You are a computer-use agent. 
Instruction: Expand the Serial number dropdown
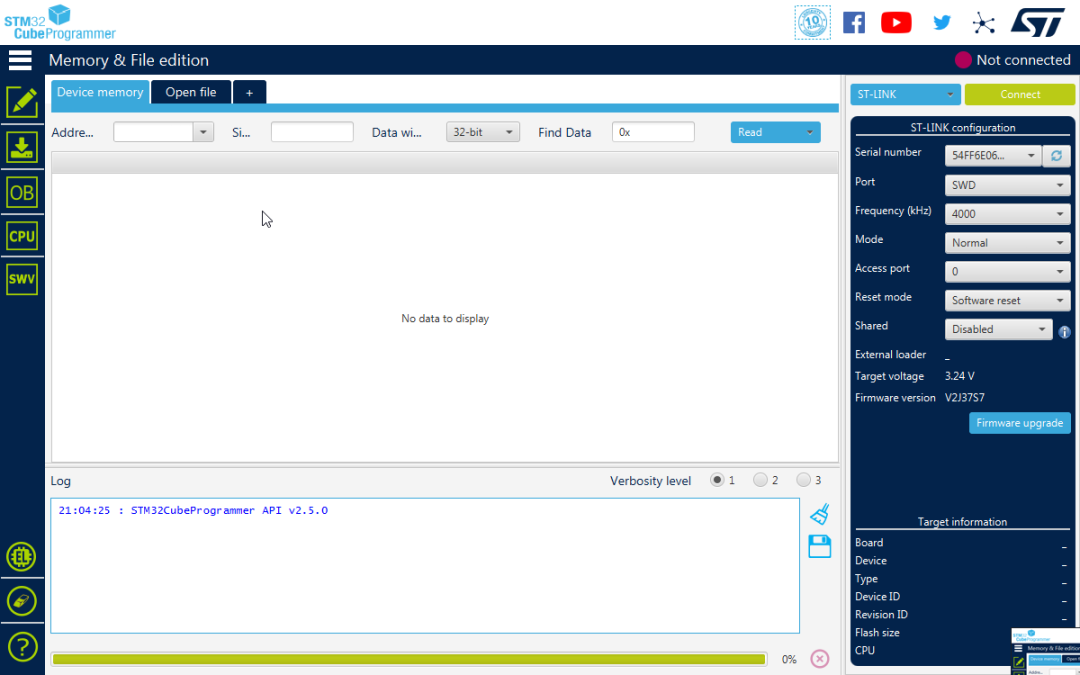(993, 156)
